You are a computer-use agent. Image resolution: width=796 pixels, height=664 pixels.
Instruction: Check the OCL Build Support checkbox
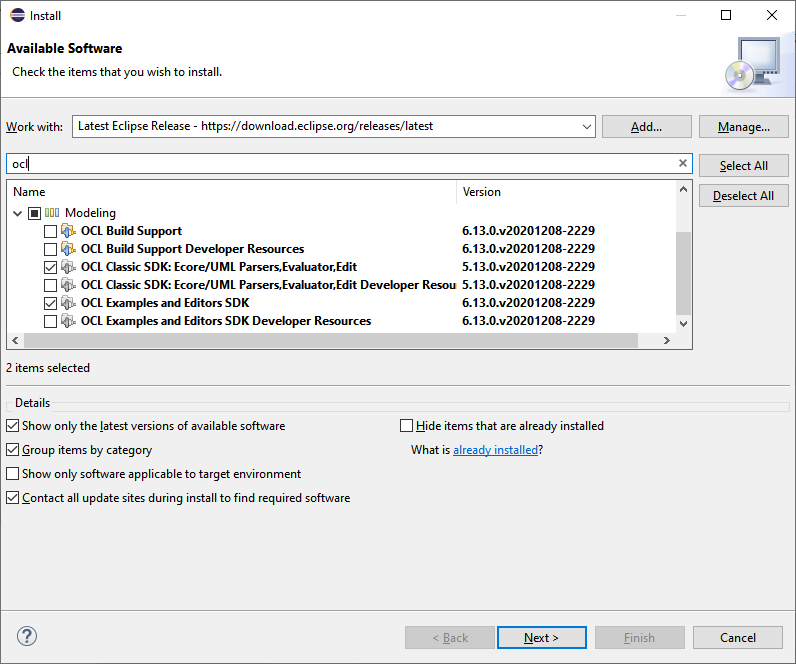[50, 231]
